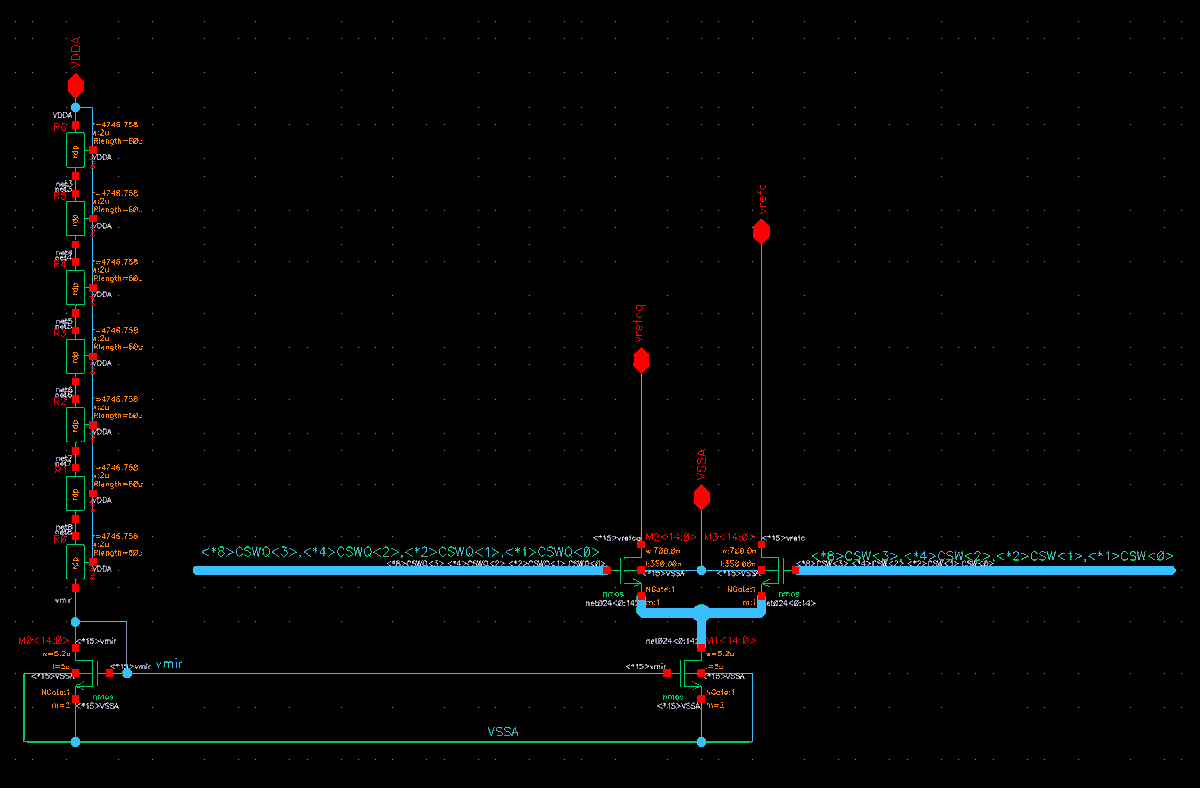Click the VSSA junction dot below M1
This screenshot has height=788, width=1200.
701,742
